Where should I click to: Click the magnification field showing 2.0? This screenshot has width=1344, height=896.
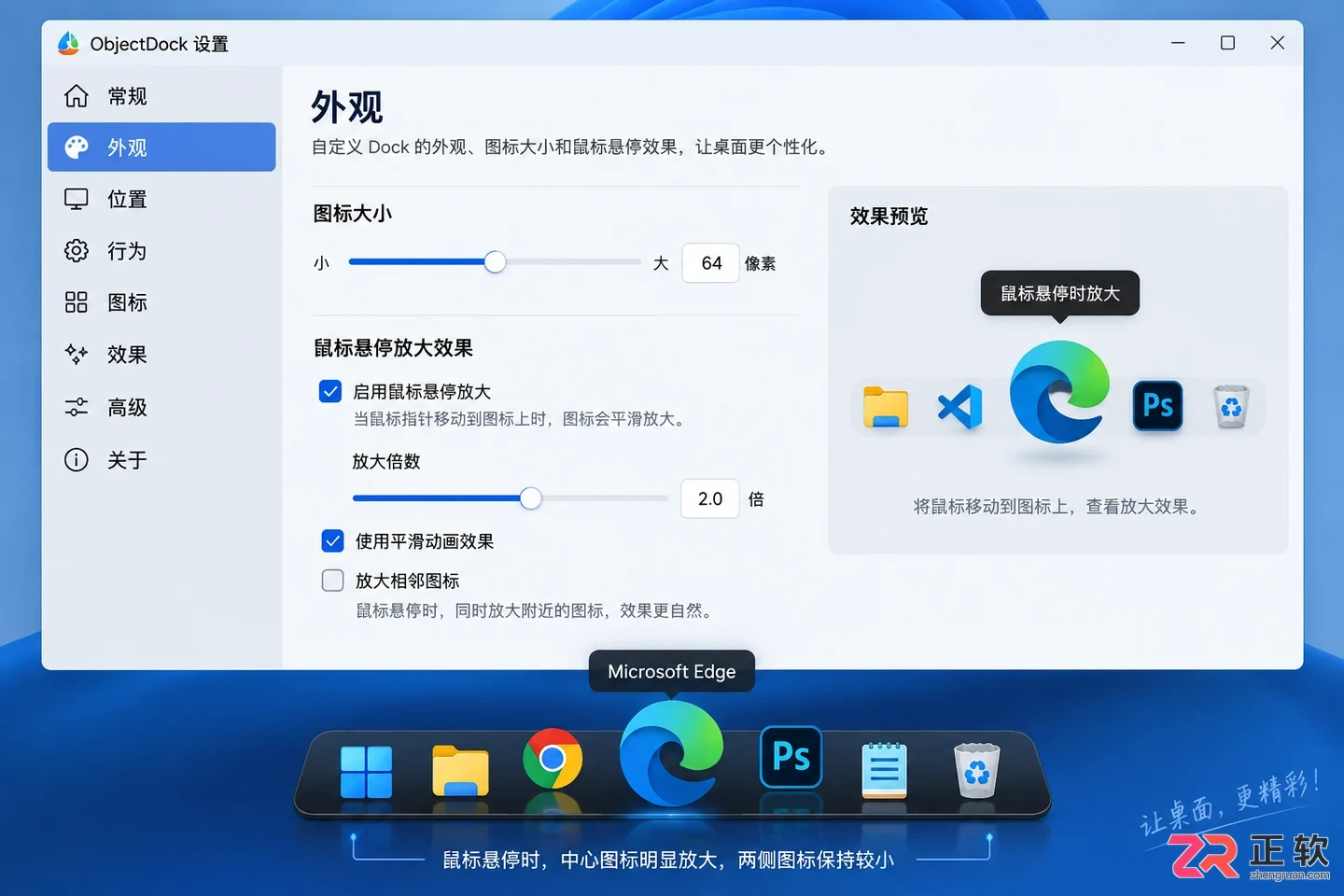click(710, 498)
